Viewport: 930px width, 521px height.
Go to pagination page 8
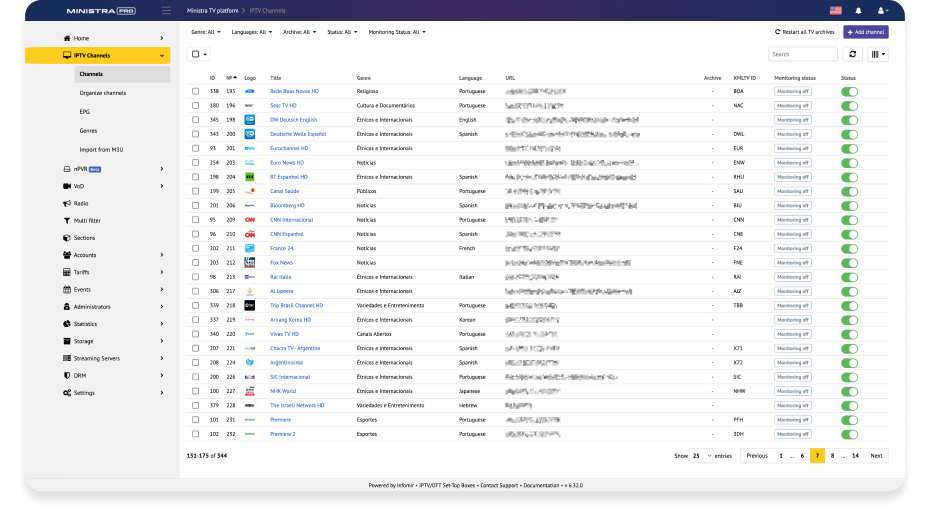832,455
